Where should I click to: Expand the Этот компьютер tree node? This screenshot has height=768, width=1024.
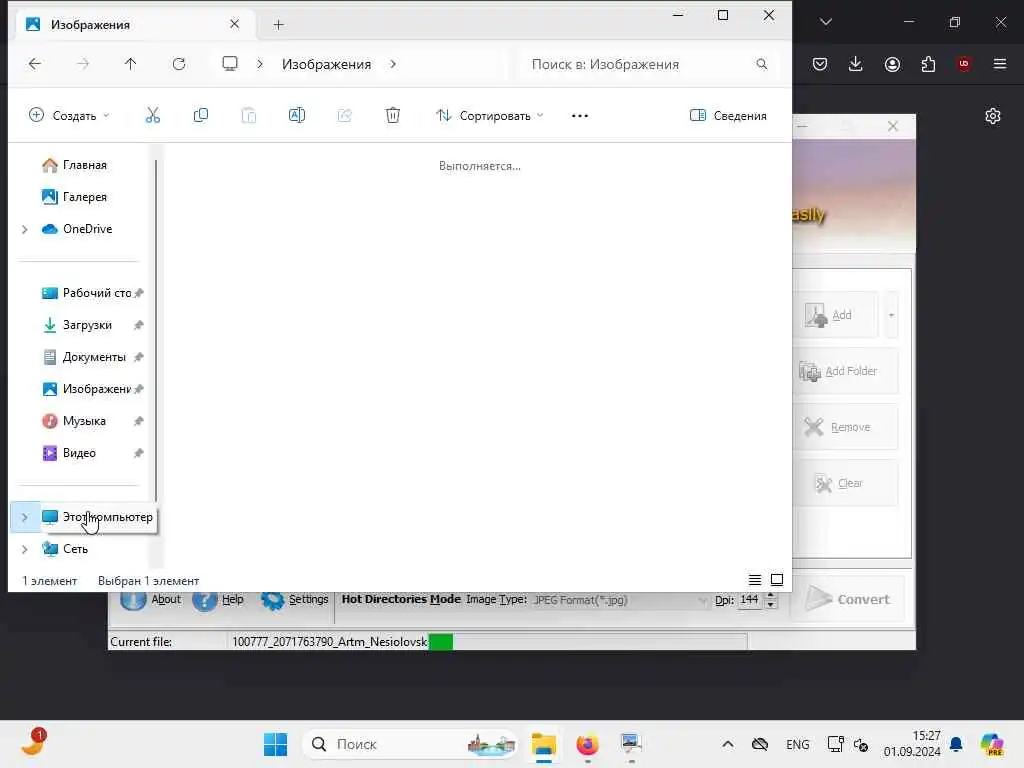pyautogui.click(x=25, y=517)
